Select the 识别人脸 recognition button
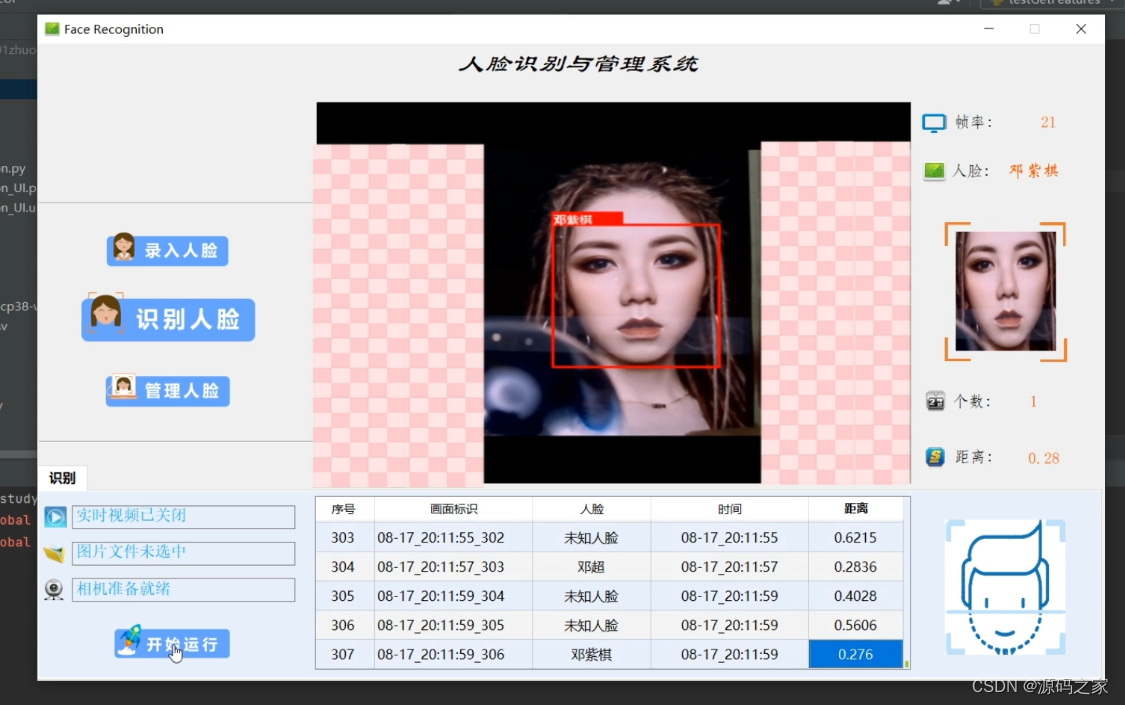Image resolution: width=1125 pixels, height=705 pixels. tap(167, 320)
